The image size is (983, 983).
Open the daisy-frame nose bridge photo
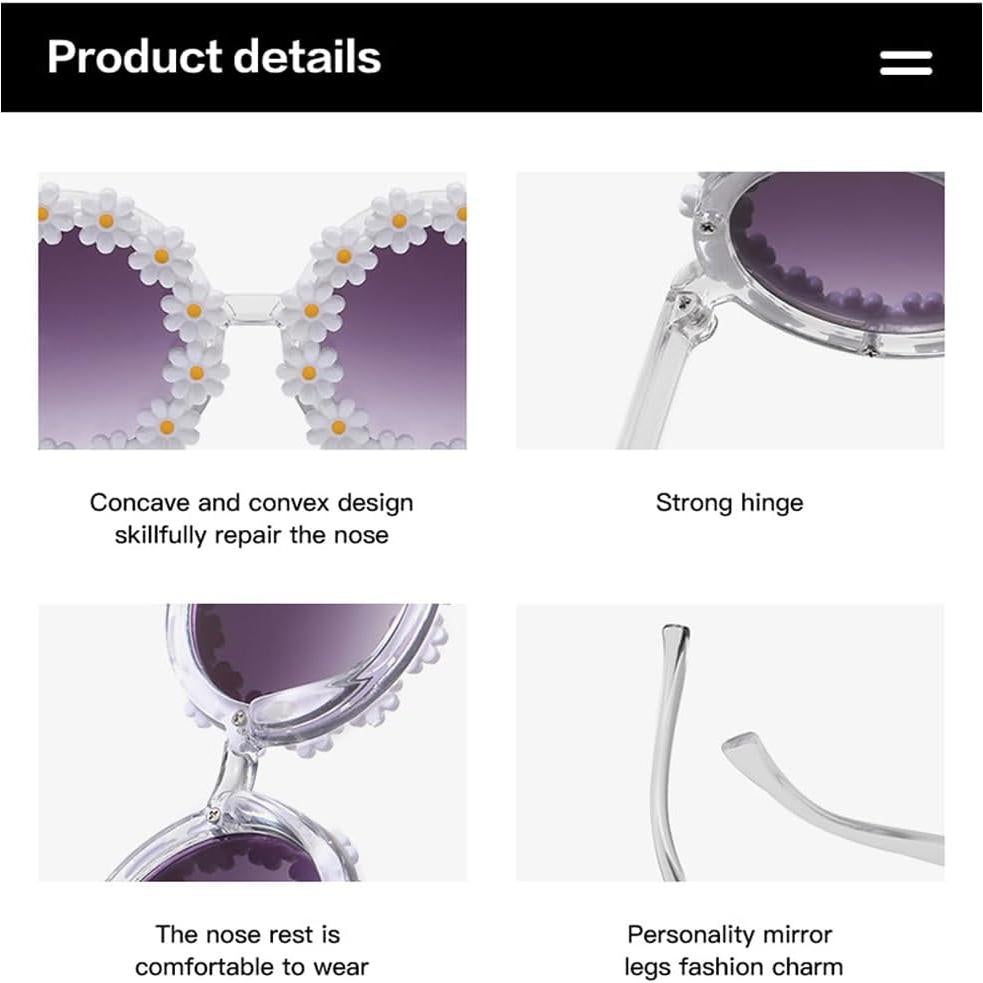[252, 310]
